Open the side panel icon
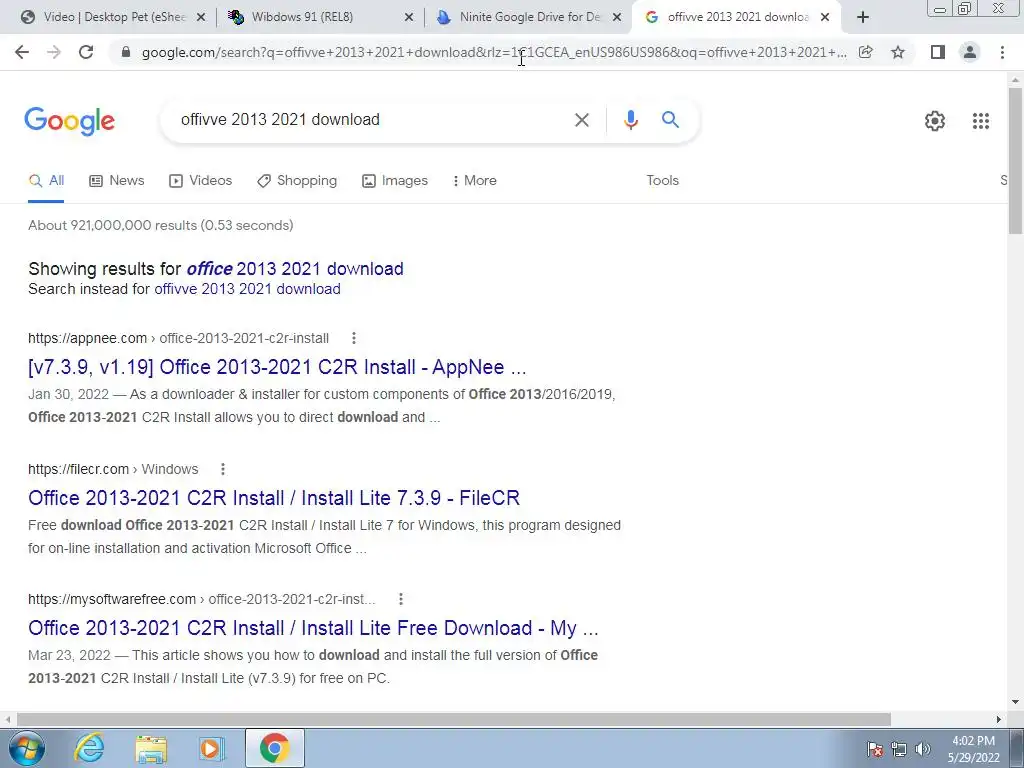The height and width of the screenshot is (768, 1024). (938, 52)
